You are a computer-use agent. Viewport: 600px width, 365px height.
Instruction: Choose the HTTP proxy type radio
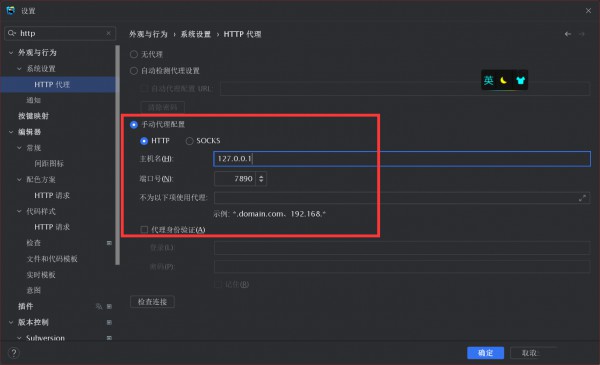point(144,141)
